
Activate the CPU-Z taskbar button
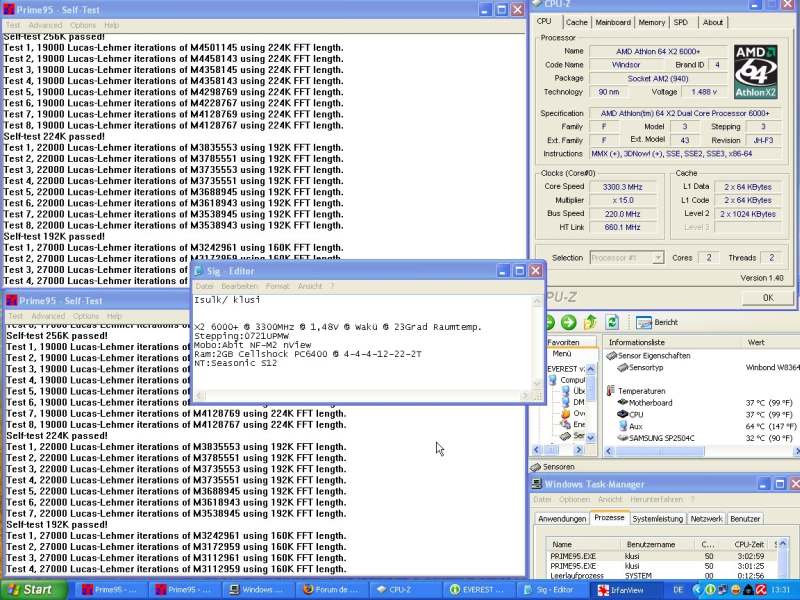[x=403, y=590]
